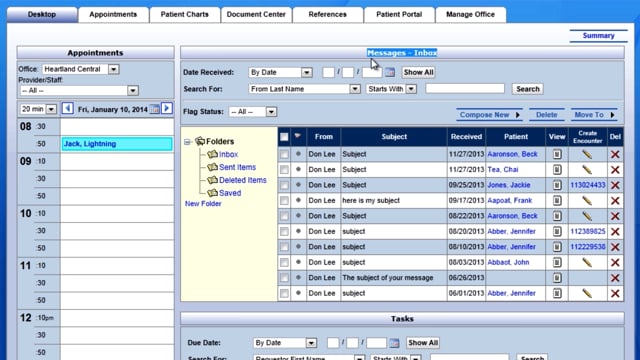The image size is (640, 360).
Task: View the message for Jones, Jackie
Action: click(x=557, y=185)
